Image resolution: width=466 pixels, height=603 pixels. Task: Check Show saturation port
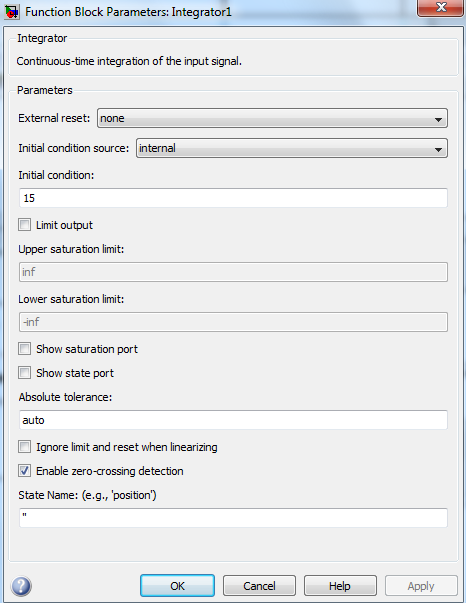25,349
